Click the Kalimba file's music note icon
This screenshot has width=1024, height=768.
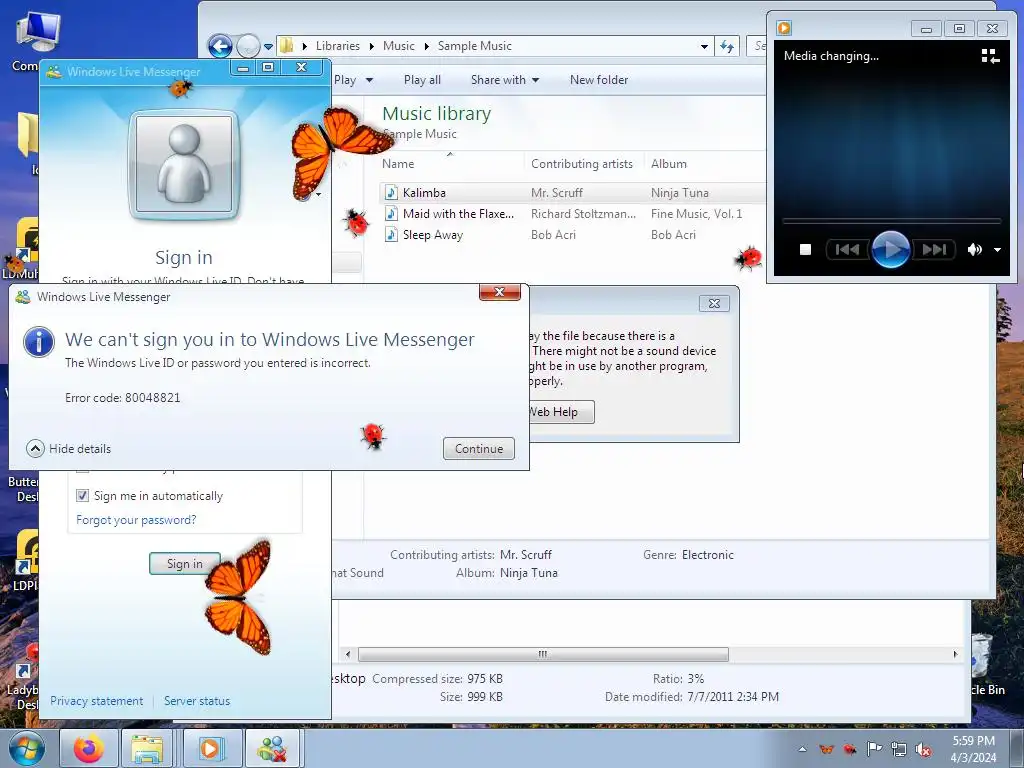391,193
